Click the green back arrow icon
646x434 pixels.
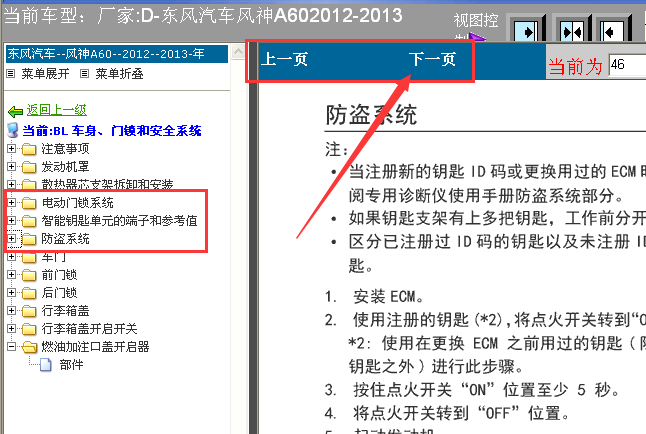15,111
